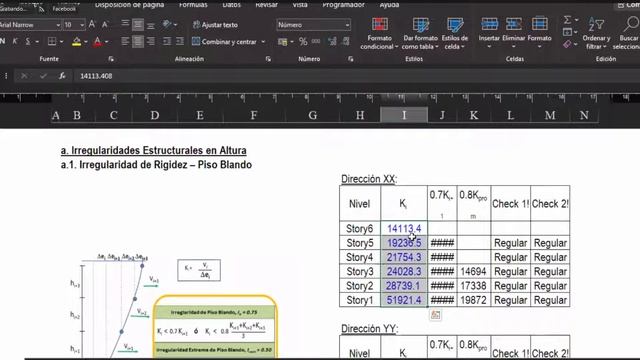Align text to the vertical middle

(x=138, y=24)
